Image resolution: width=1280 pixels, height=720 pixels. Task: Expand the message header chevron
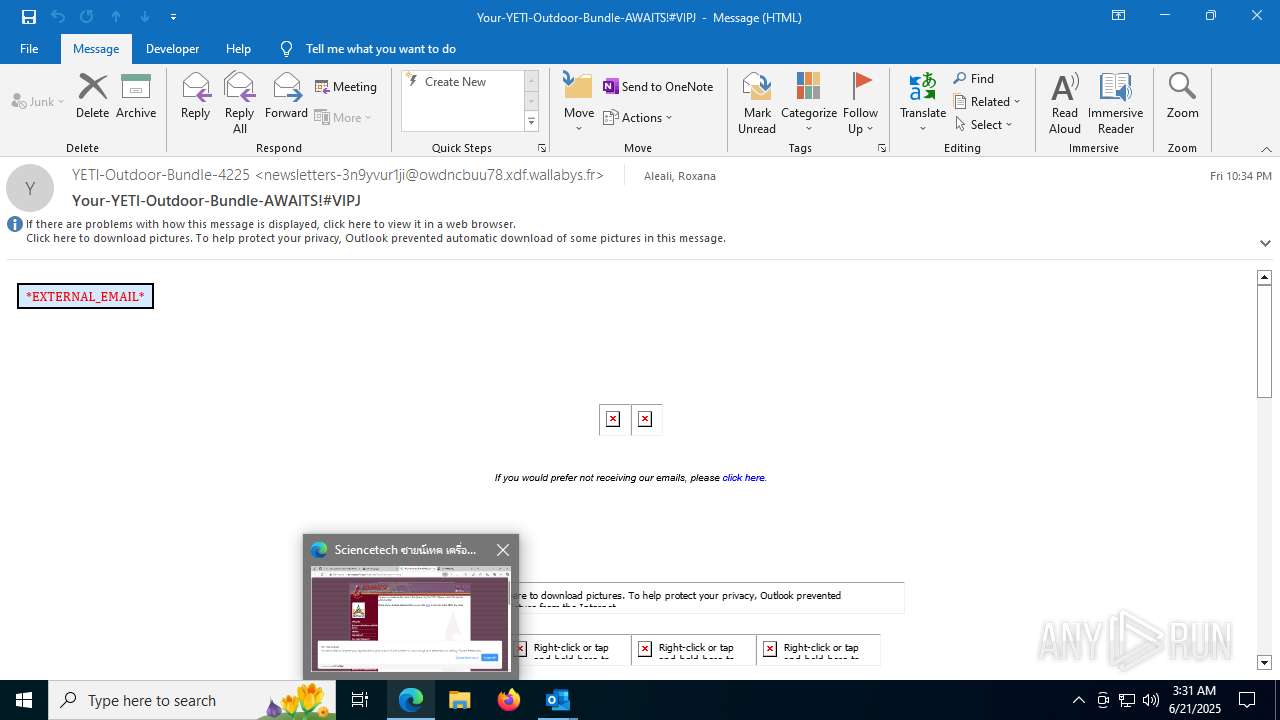1265,243
